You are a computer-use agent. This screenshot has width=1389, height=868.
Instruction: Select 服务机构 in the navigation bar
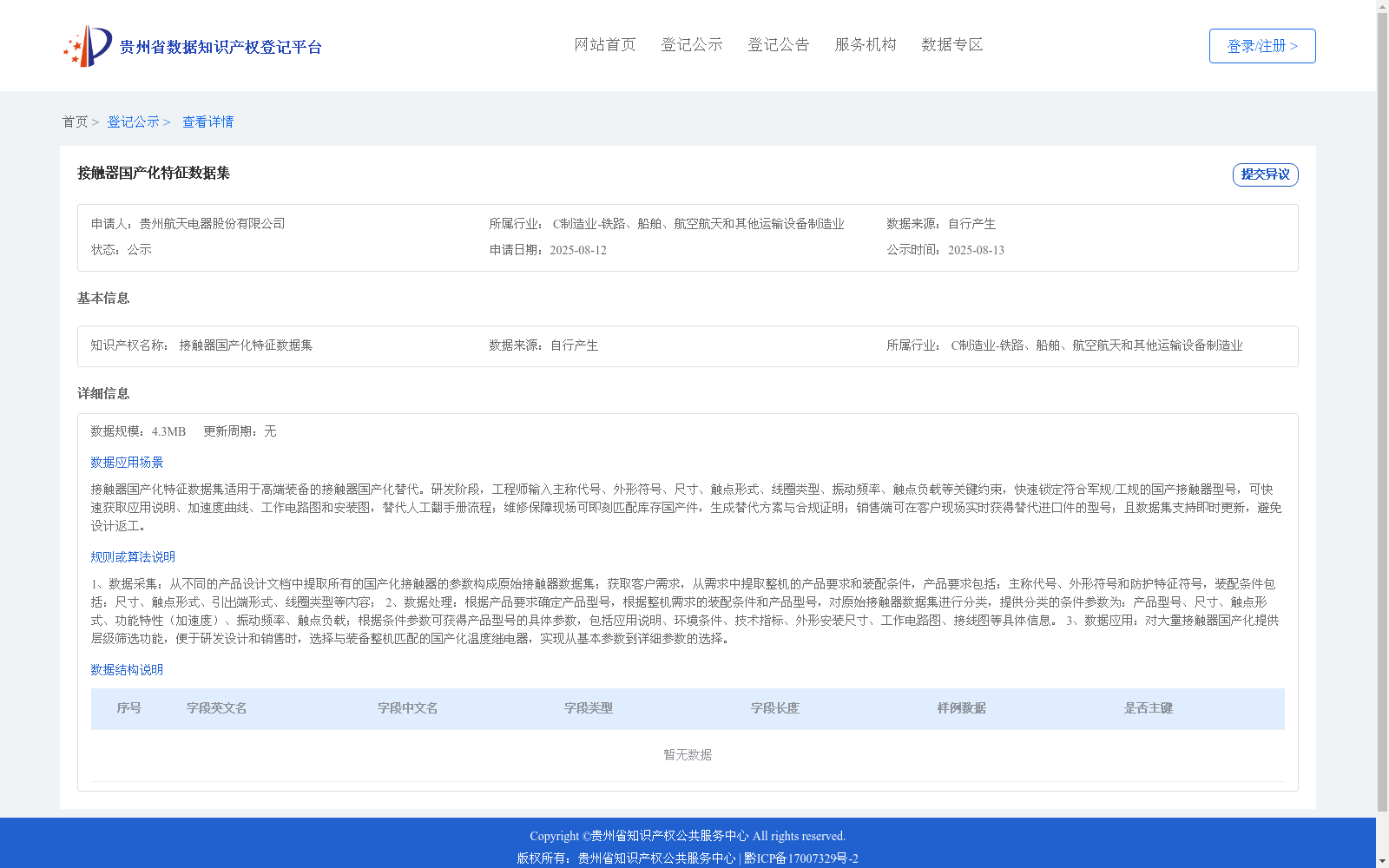pyautogui.click(x=866, y=44)
